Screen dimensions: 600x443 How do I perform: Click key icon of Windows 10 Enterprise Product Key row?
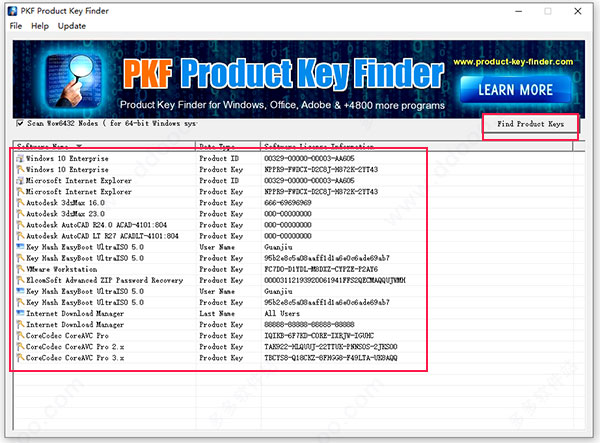click(20, 169)
